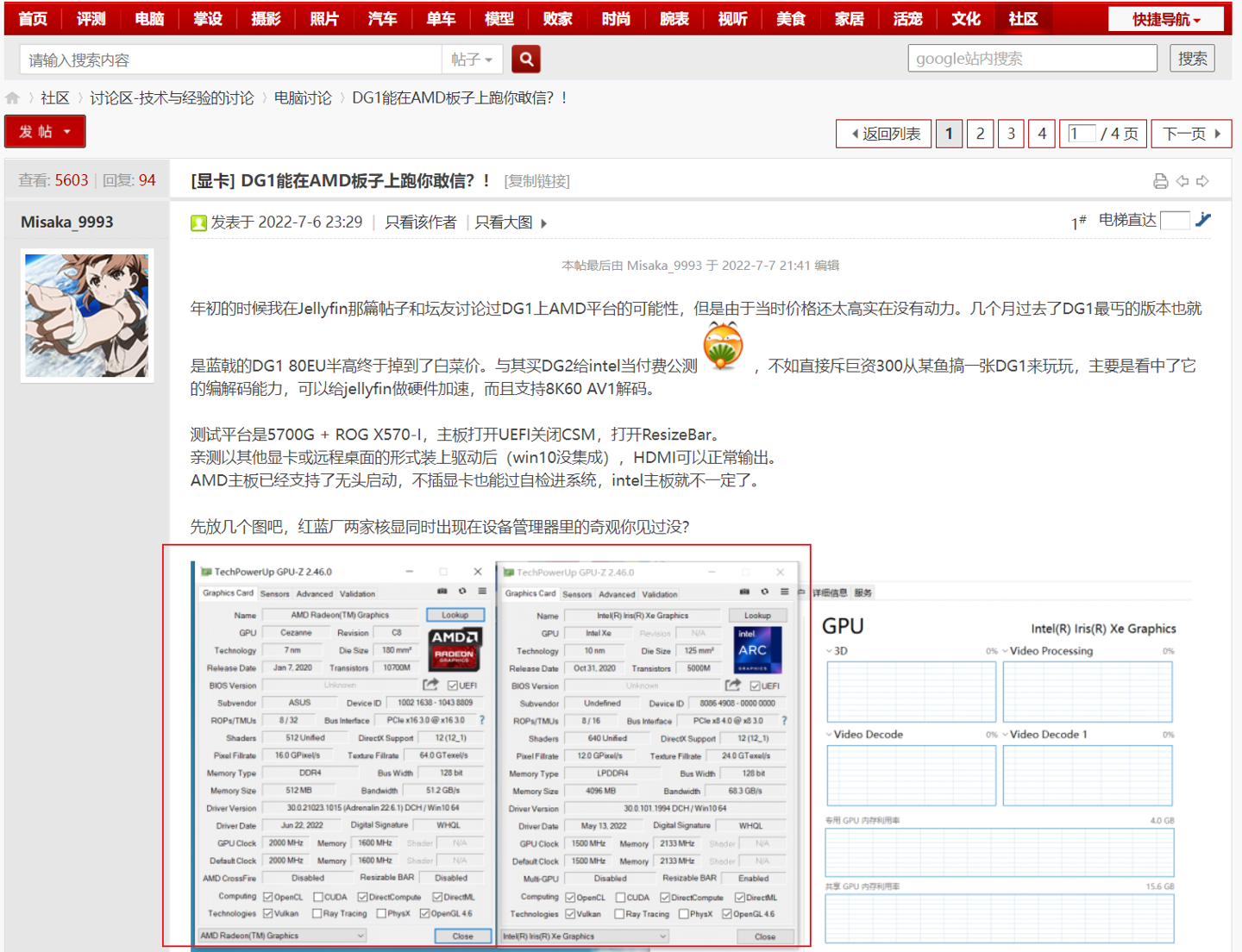Click the 返回列表 back to list button
1242x952 pixels.
(x=884, y=134)
